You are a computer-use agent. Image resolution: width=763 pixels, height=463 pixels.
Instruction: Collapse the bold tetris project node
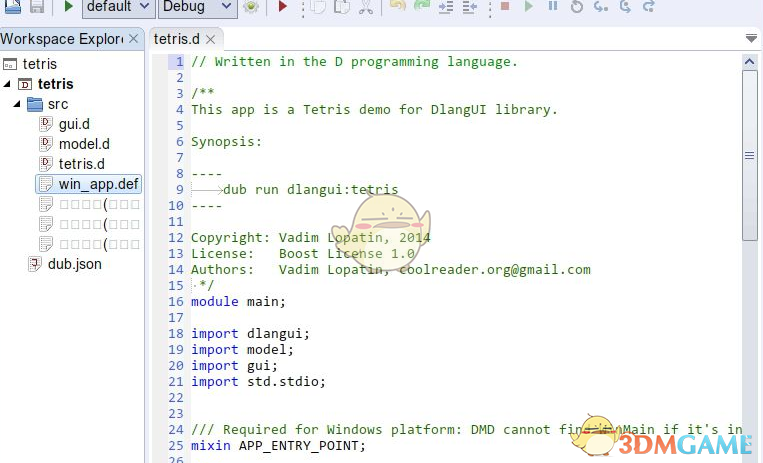click(7, 84)
